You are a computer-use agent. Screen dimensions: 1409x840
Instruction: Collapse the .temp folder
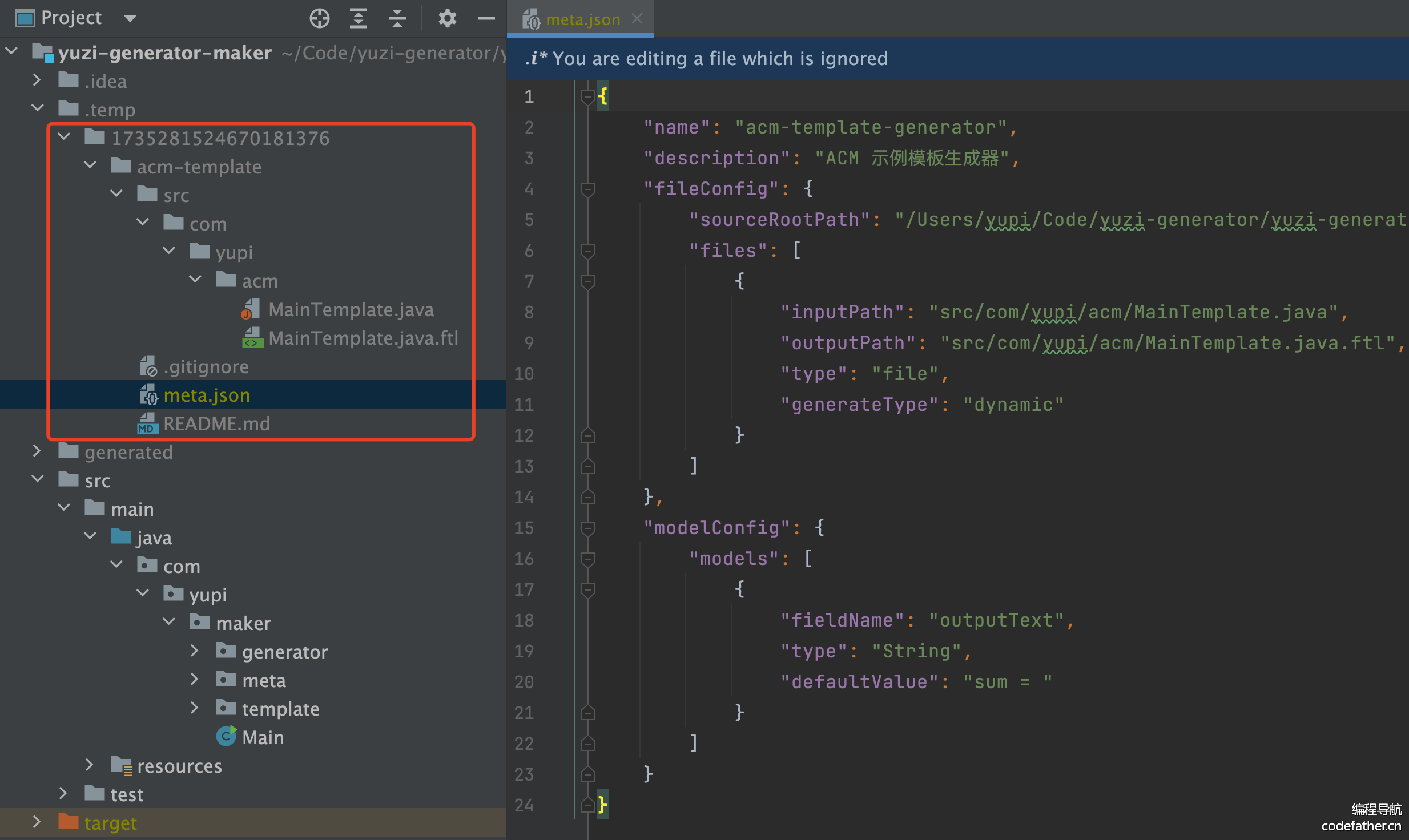click(x=37, y=108)
